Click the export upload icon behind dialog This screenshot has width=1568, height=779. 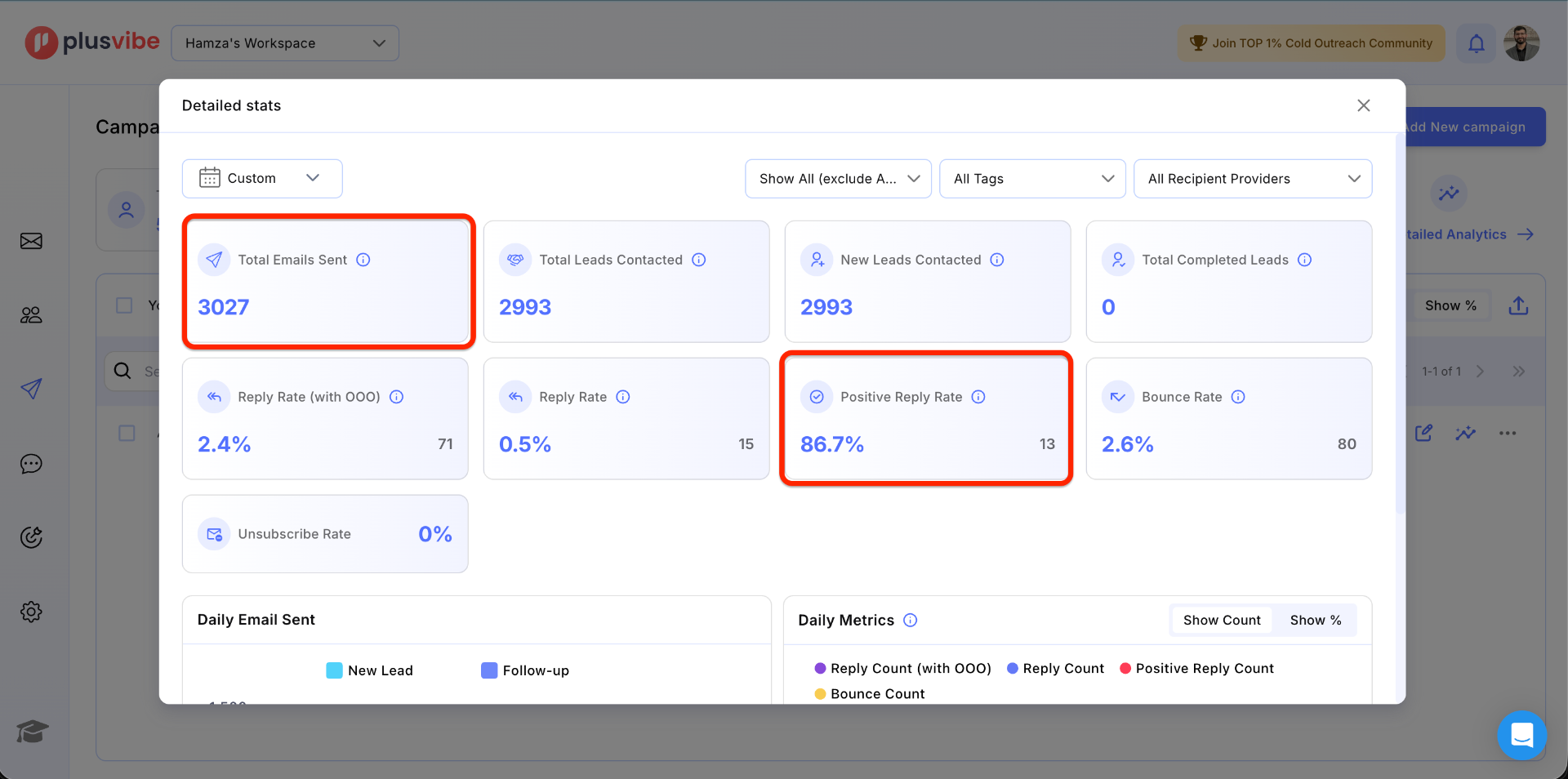(x=1518, y=305)
